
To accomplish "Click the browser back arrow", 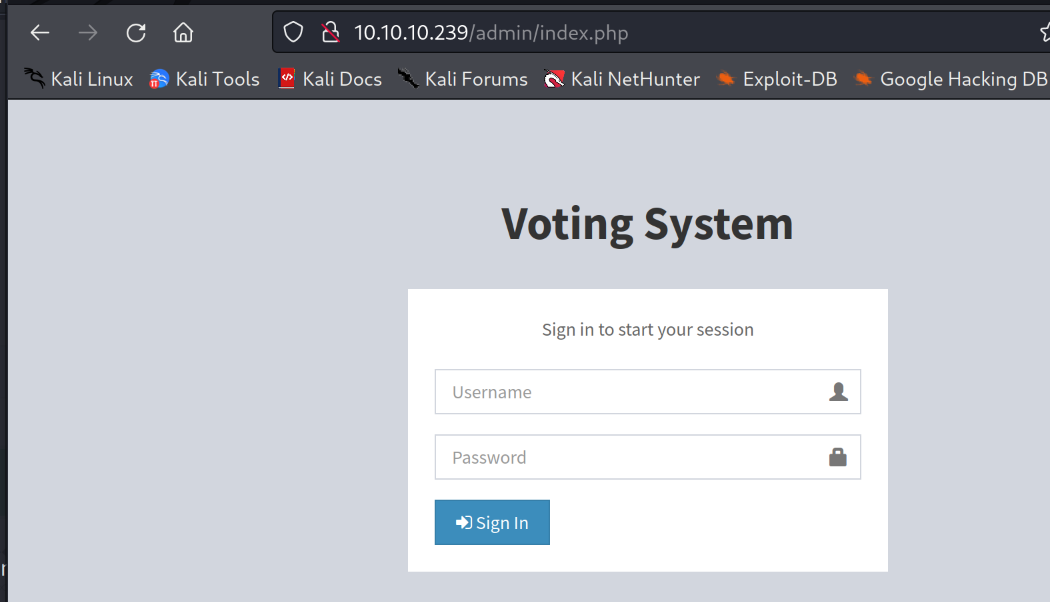I will (x=39, y=33).
